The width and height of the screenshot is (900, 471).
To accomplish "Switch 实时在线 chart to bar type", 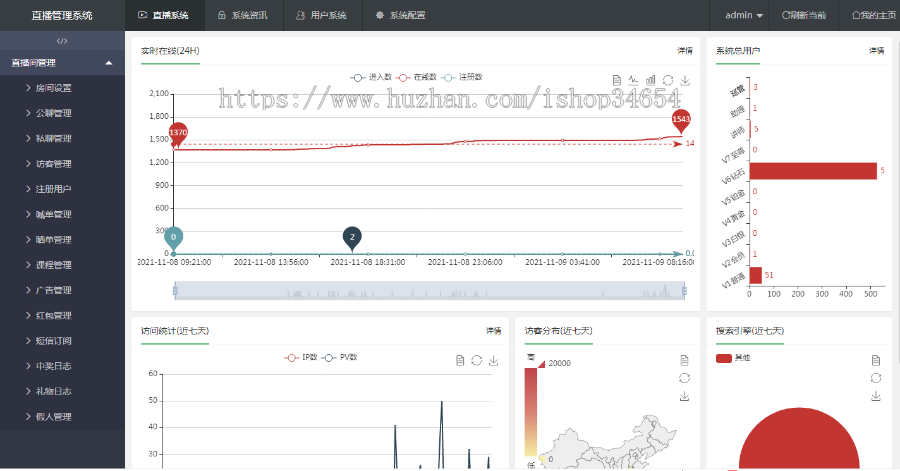I will [x=650, y=80].
